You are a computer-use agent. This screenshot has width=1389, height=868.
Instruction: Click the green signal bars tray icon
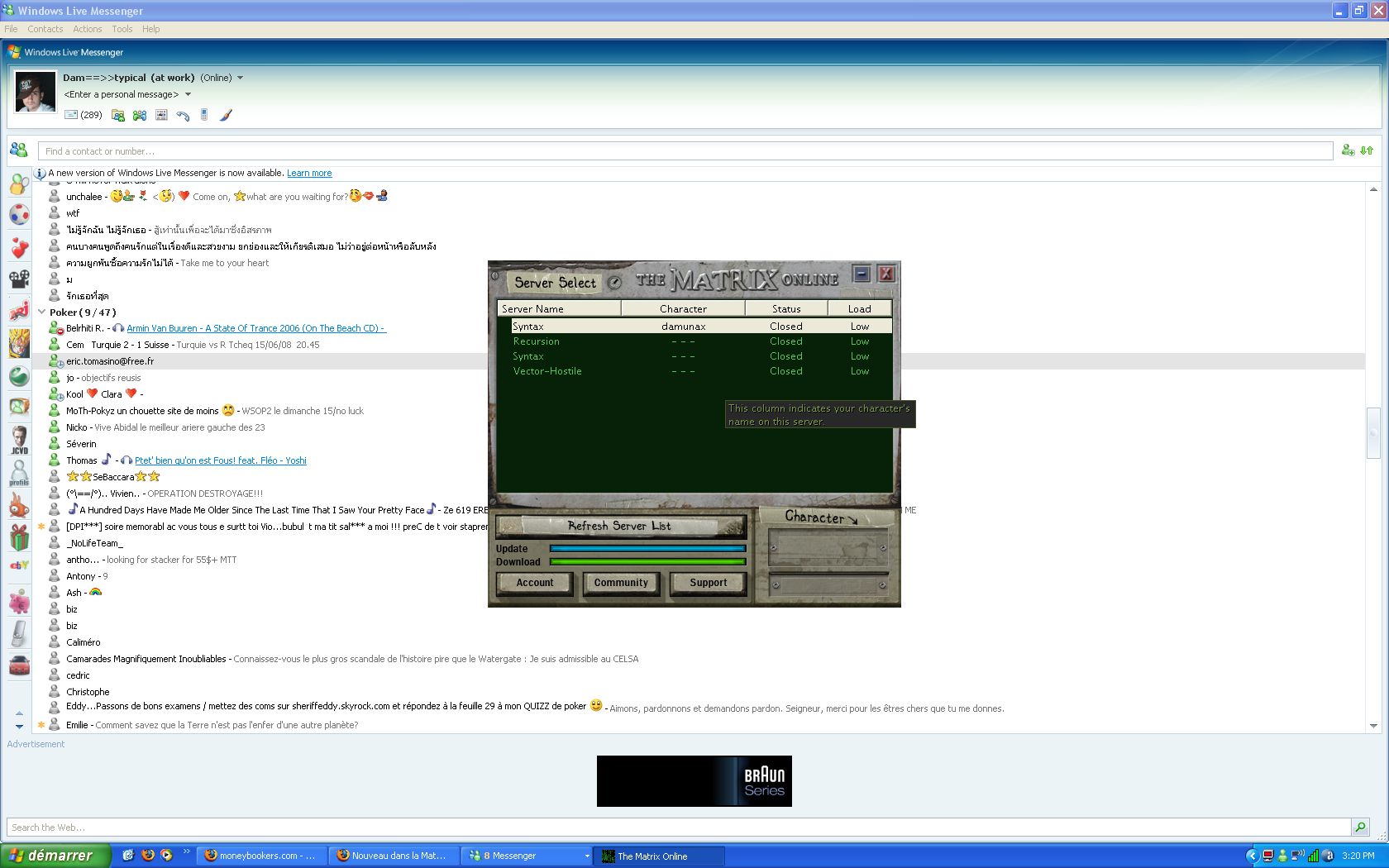pos(1313,856)
